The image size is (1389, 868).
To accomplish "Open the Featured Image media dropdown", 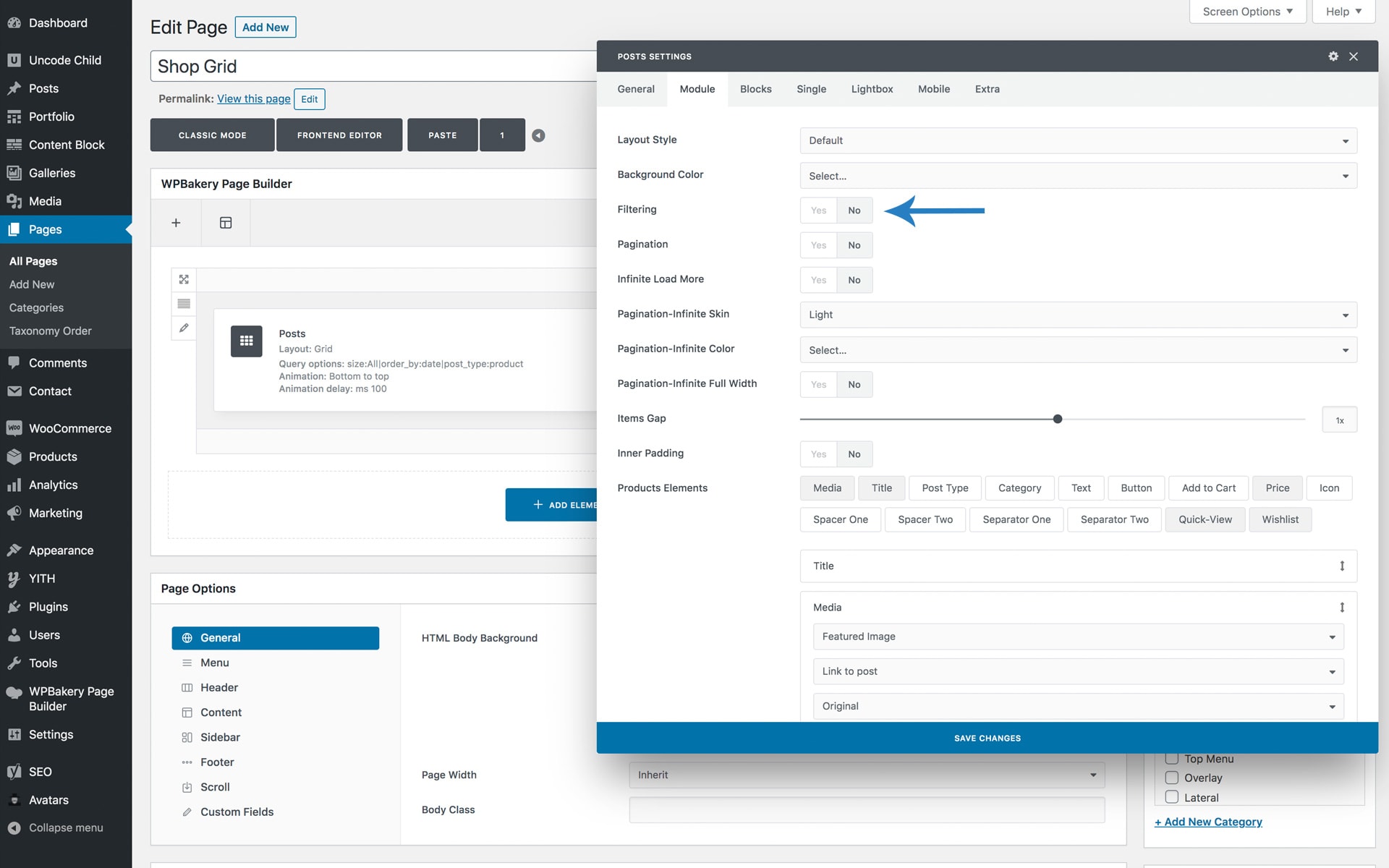I will tap(1078, 637).
